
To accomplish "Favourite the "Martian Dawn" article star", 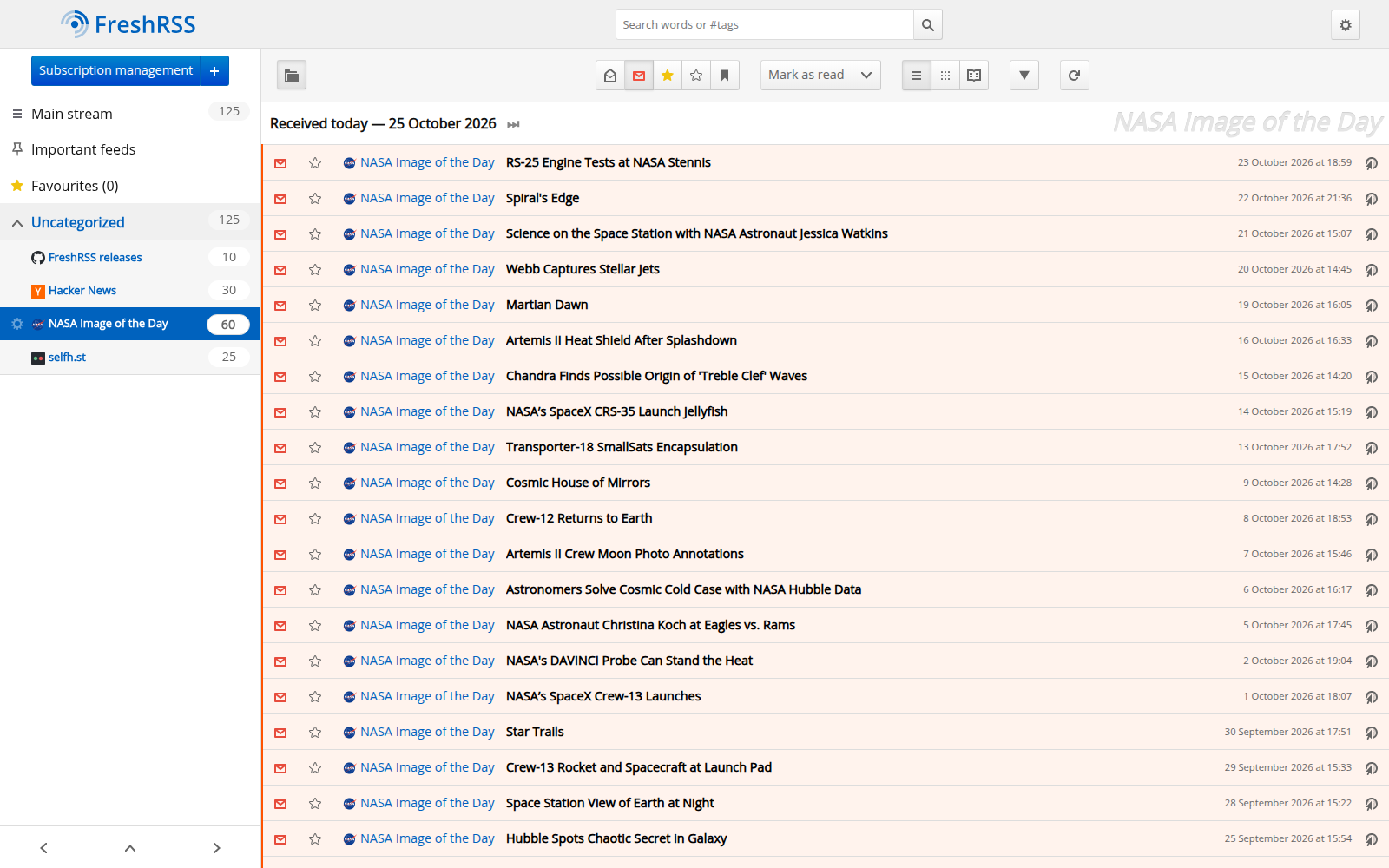I will [315, 306].
